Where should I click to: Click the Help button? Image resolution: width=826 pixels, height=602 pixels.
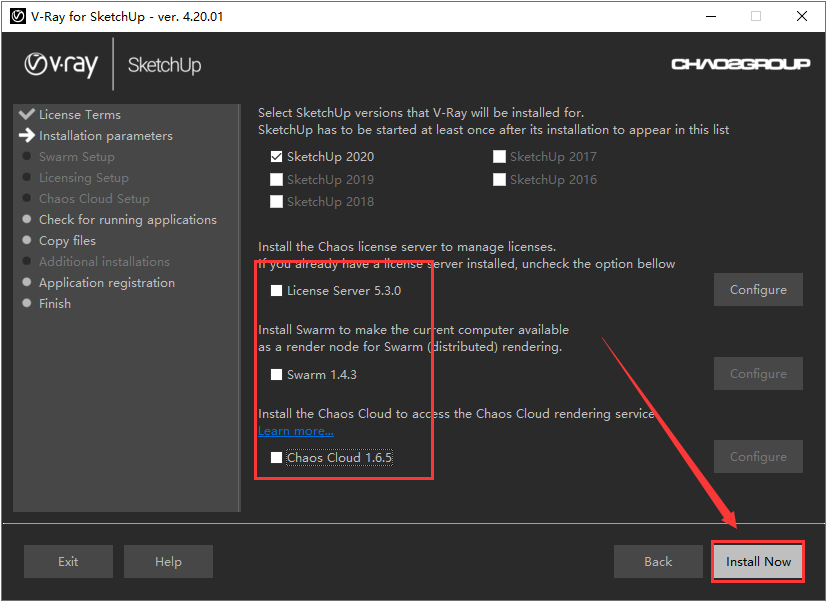point(168,561)
